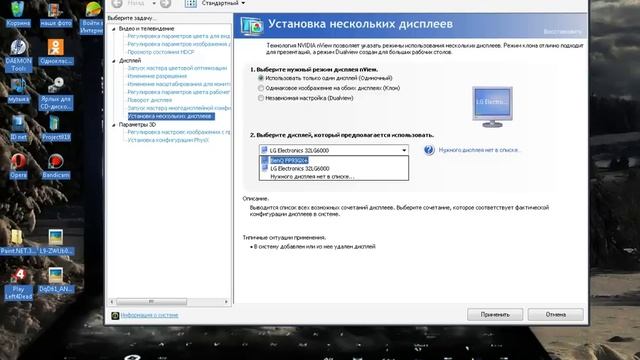Open the Paint.NET.3 desktop folder
The width and height of the screenshot is (640, 360).
coord(18,242)
